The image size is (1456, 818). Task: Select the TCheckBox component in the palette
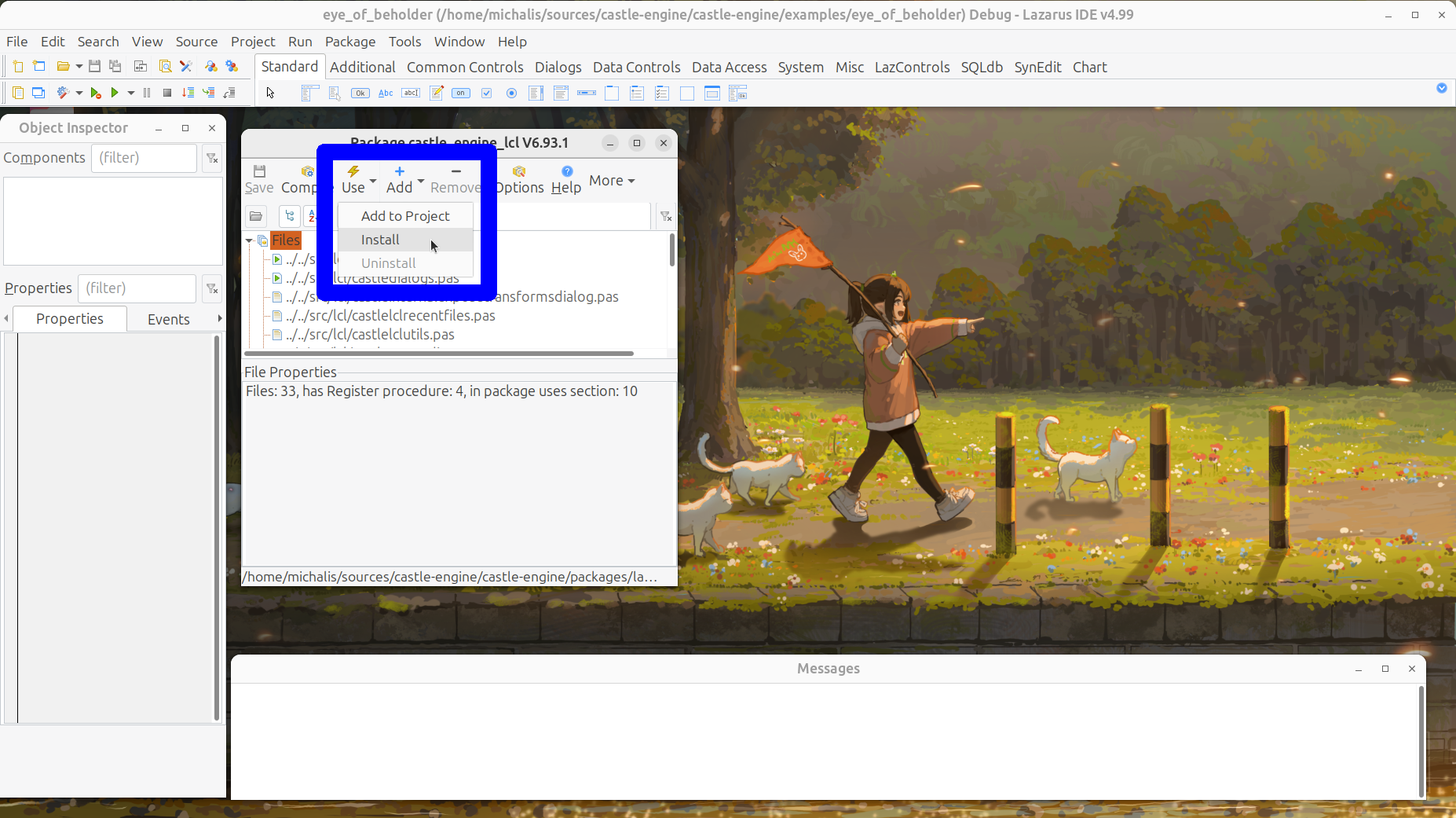[487, 94]
